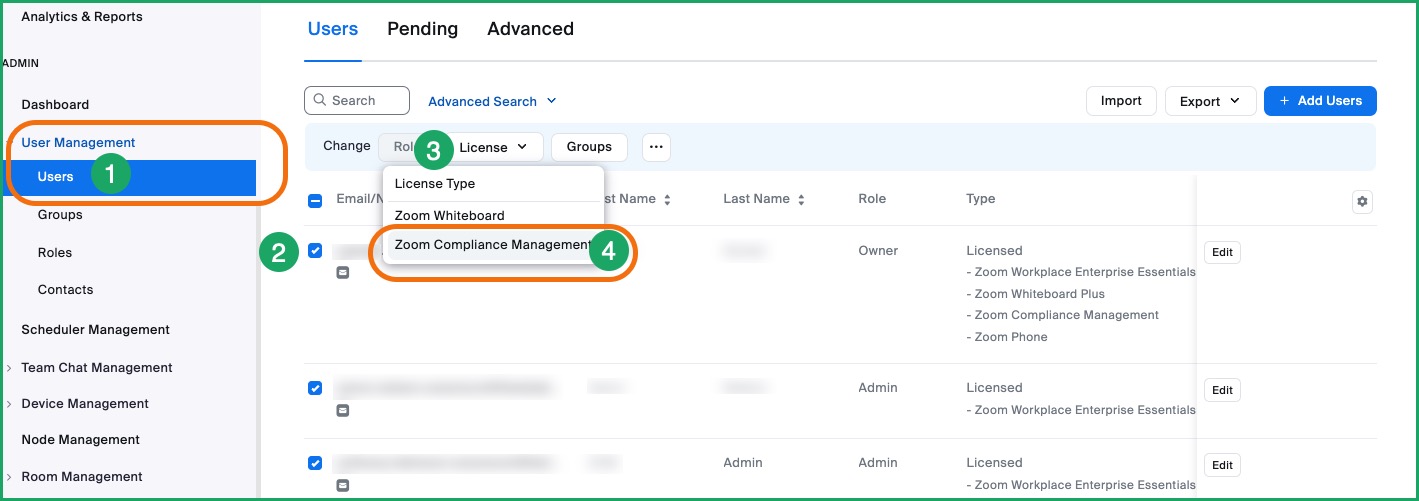Click the magnifier icon in Search box
The image size is (1419, 501).
coord(320,101)
